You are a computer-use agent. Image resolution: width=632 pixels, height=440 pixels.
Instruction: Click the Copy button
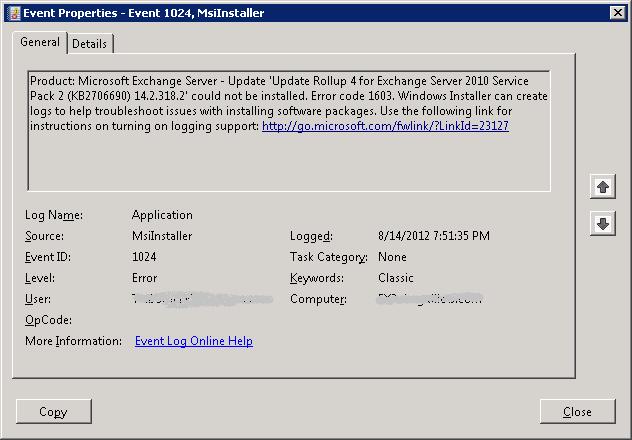pos(54,411)
